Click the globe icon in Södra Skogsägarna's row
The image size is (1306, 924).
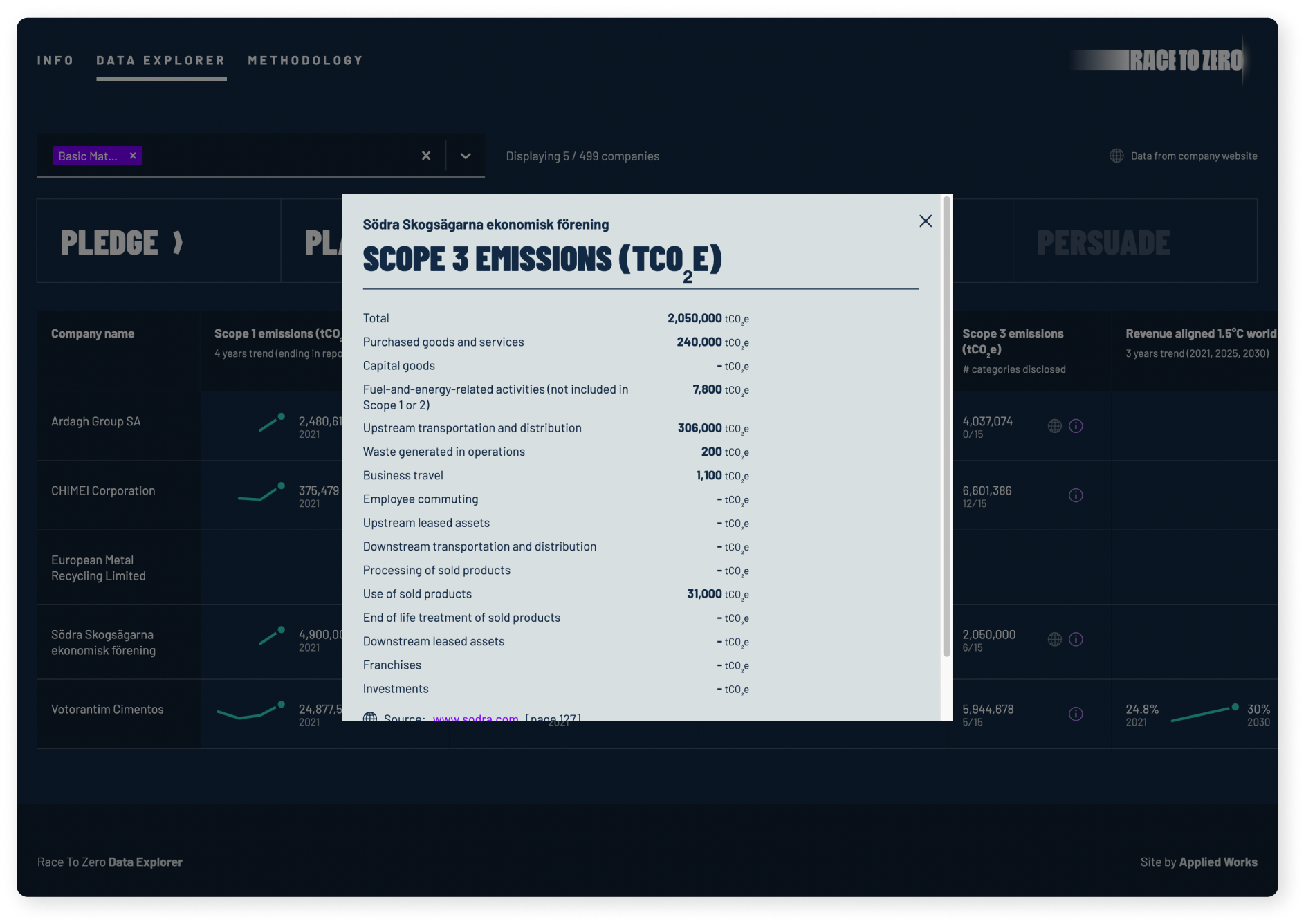coord(1054,639)
